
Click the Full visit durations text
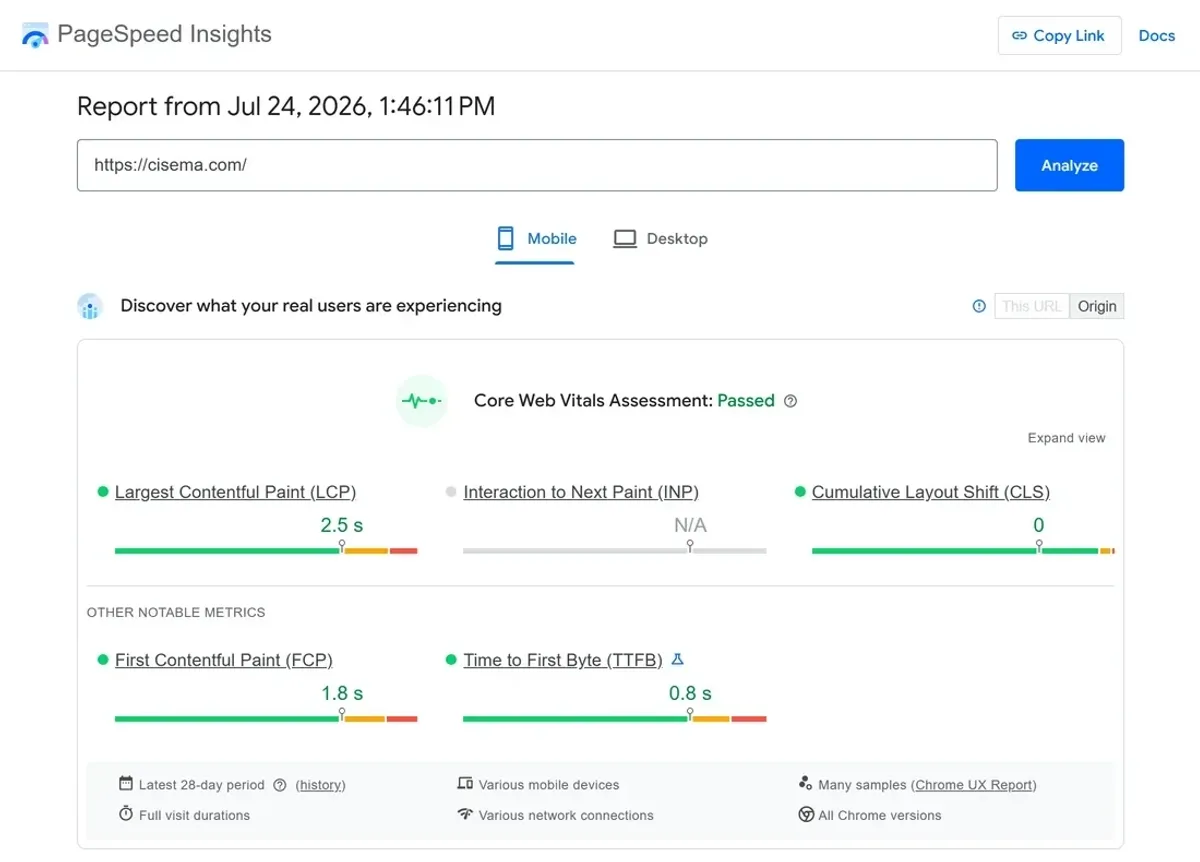194,815
